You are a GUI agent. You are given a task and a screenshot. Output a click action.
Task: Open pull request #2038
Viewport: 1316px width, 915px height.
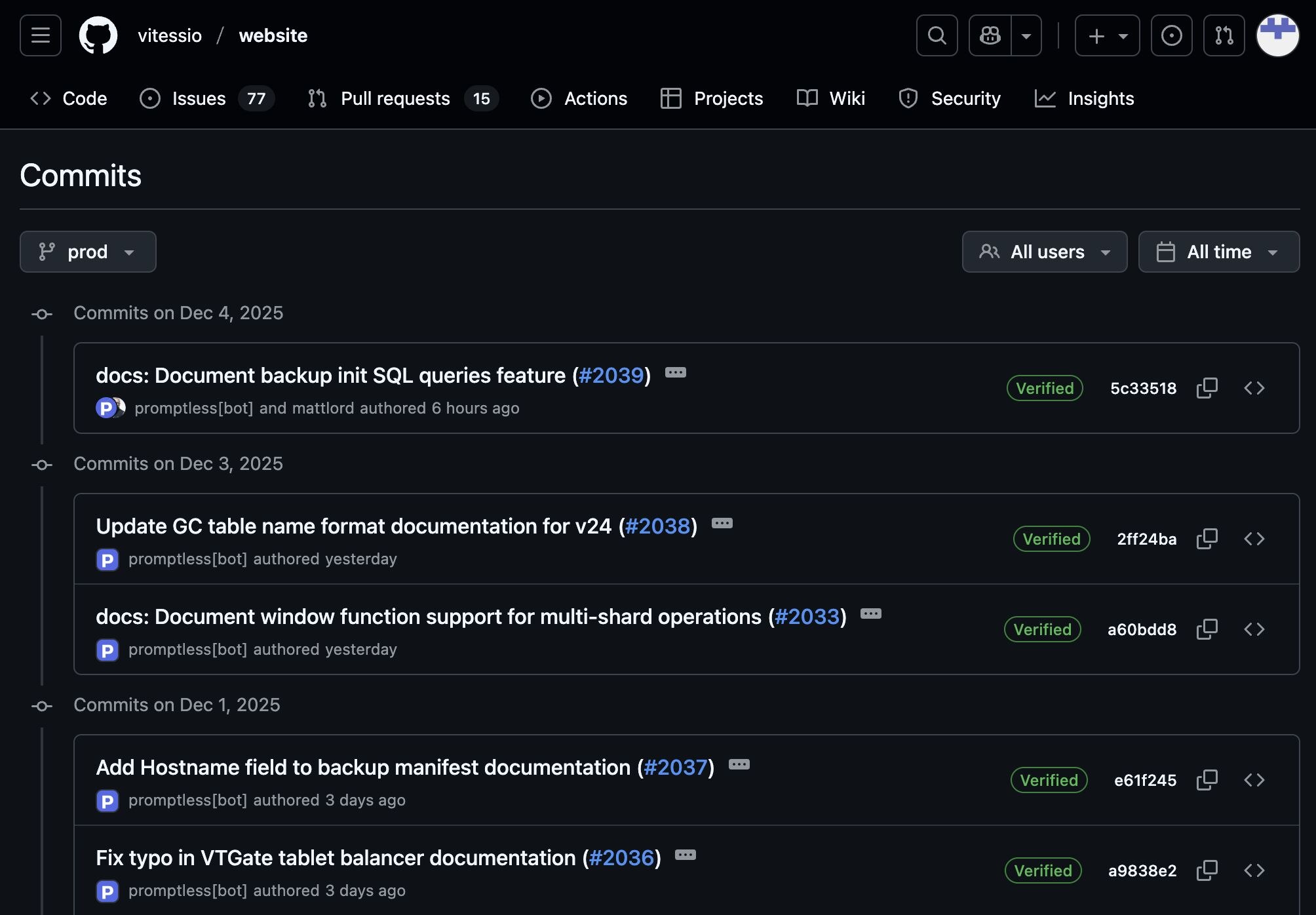point(657,526)
